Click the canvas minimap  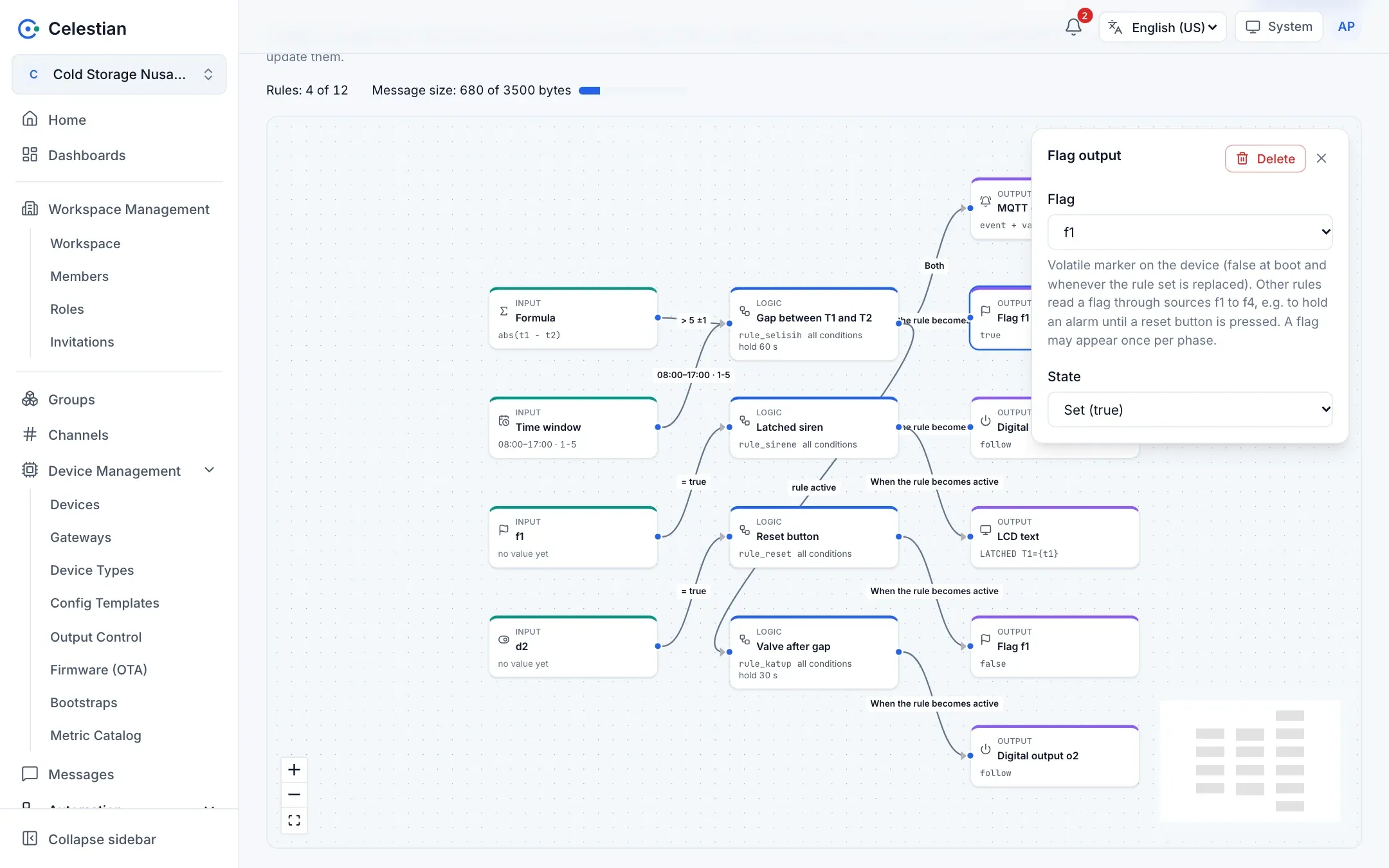pos(1250,761)
